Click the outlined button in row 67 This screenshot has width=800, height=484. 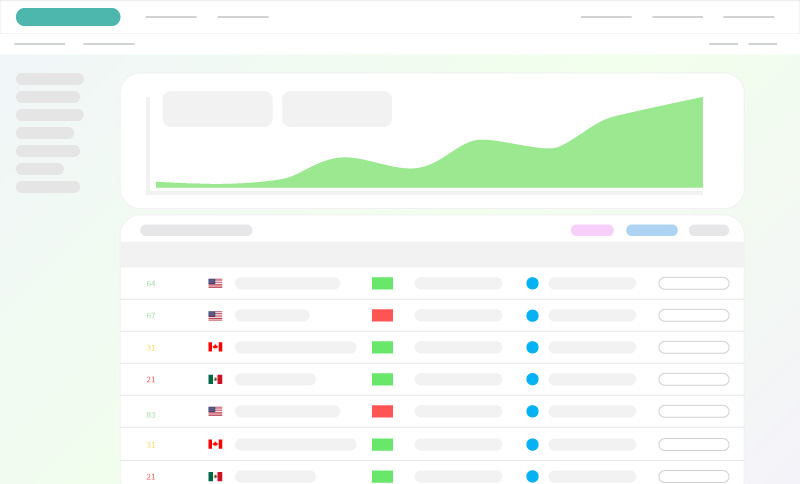[694, 315]
